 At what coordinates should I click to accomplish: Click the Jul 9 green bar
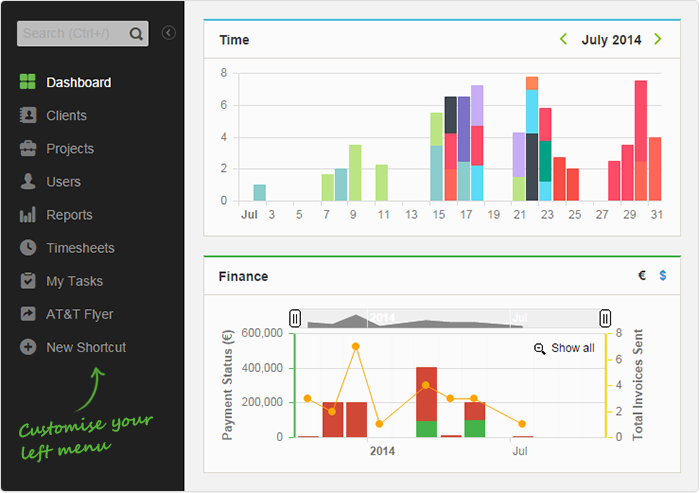point(355,172)
